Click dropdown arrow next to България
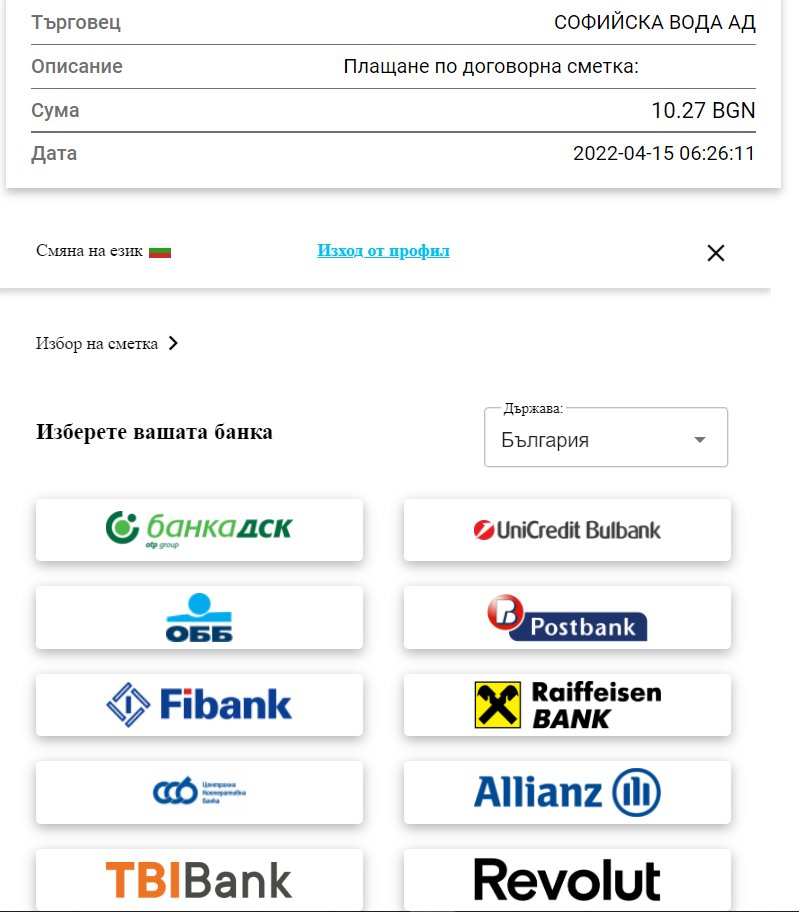799x912 pixels. click(x=700, y=440)
